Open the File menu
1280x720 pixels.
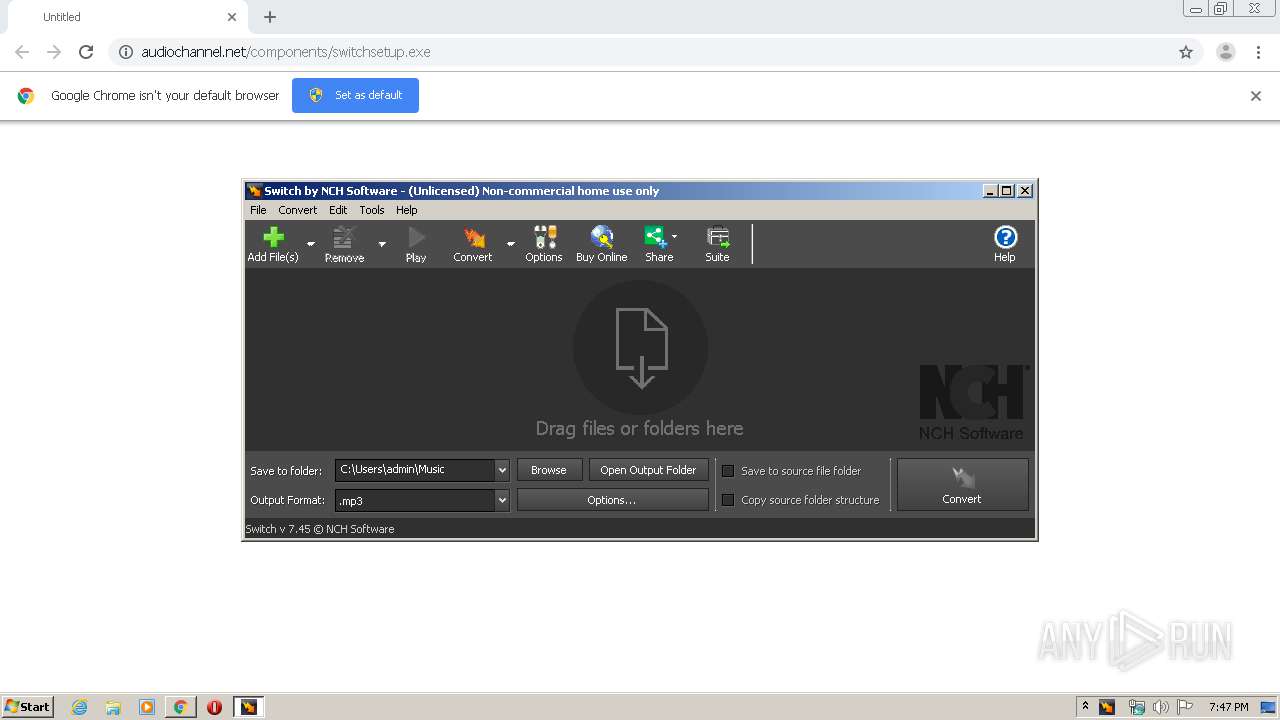click(x=258, y=210)
